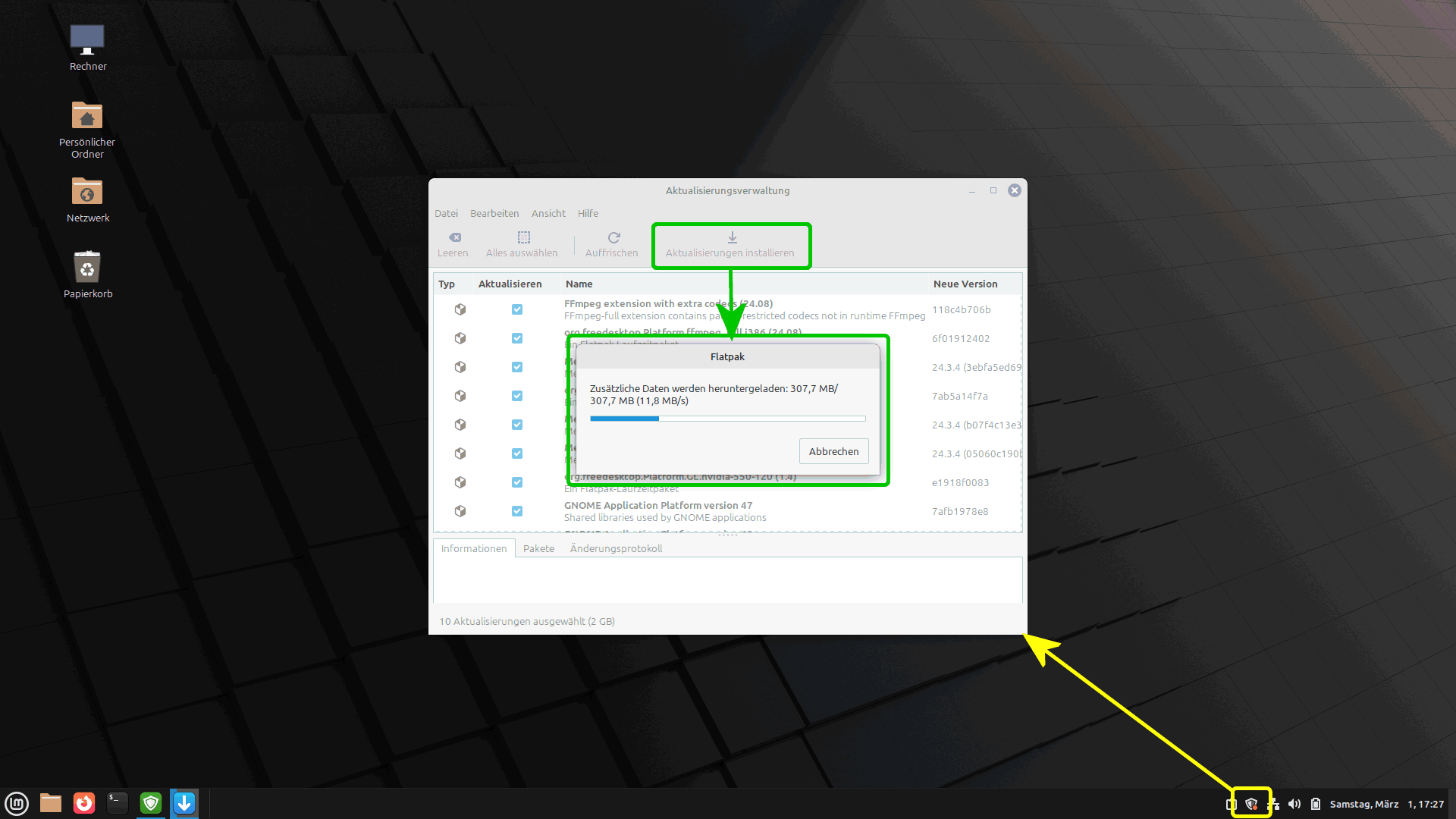Click the Linux Mint menu button
1456x819 pixels.
click(x=17, y=803)
